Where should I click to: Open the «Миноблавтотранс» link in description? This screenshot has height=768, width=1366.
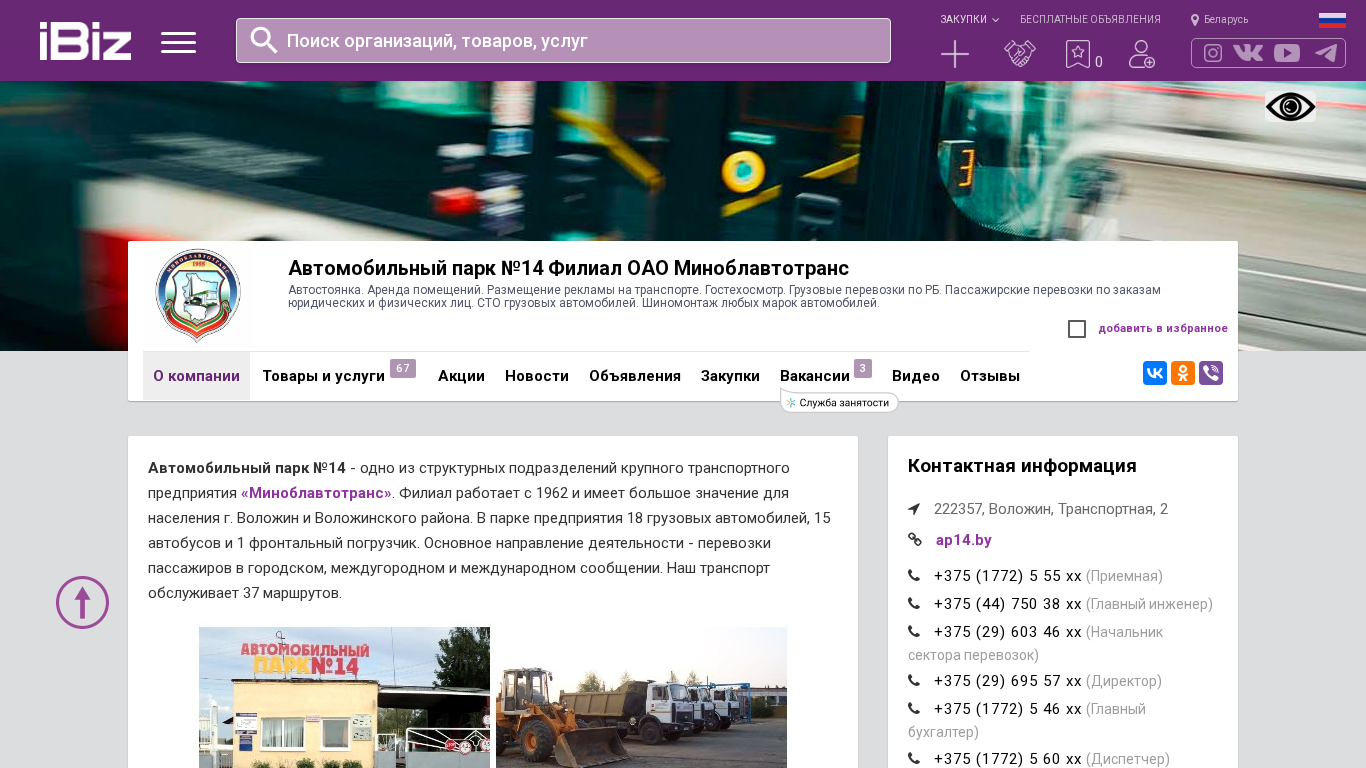point(317,493)
